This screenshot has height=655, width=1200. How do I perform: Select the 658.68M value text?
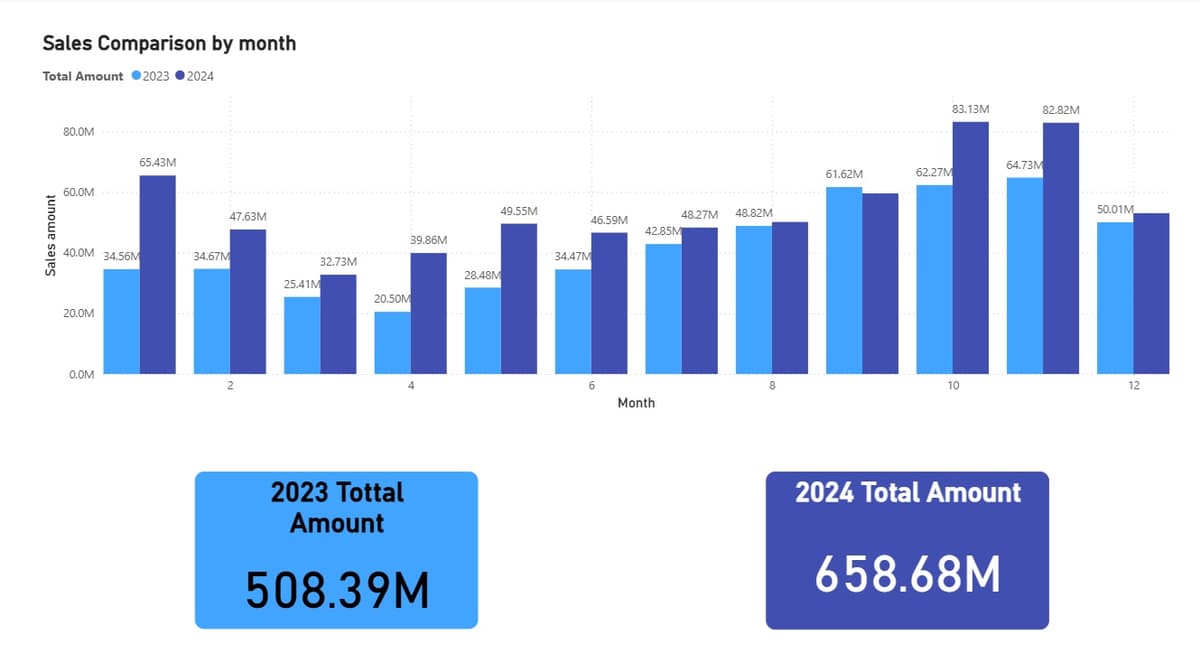point(907,574)
